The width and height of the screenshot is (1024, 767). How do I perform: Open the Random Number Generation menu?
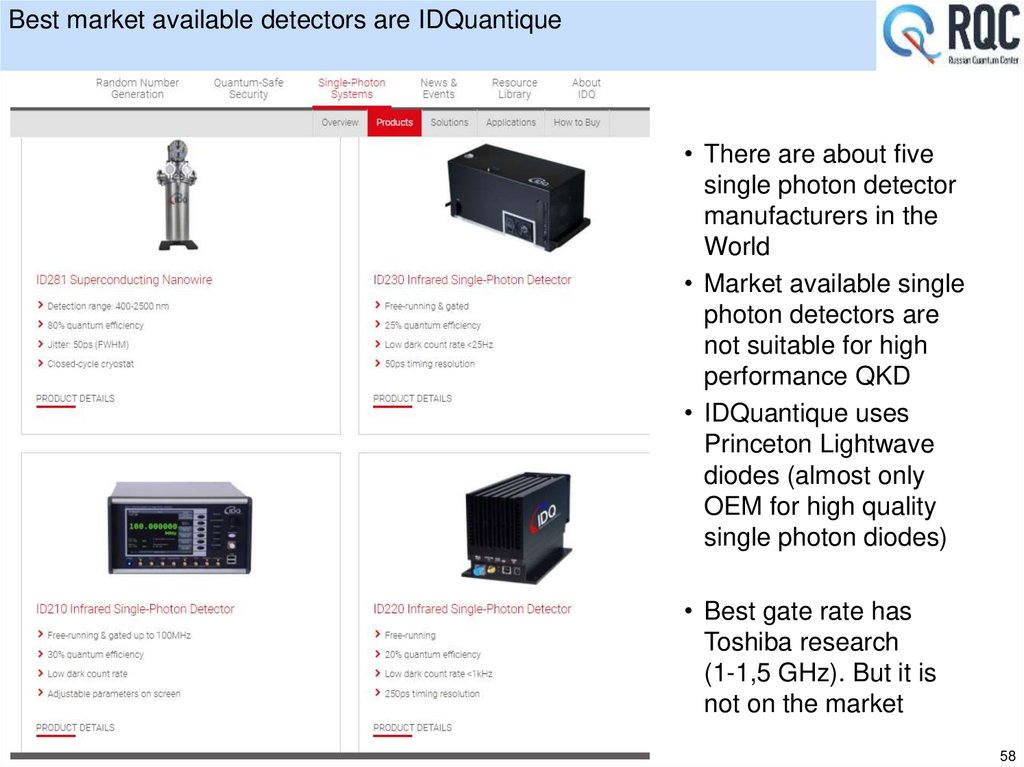click(x=137, y=88)
